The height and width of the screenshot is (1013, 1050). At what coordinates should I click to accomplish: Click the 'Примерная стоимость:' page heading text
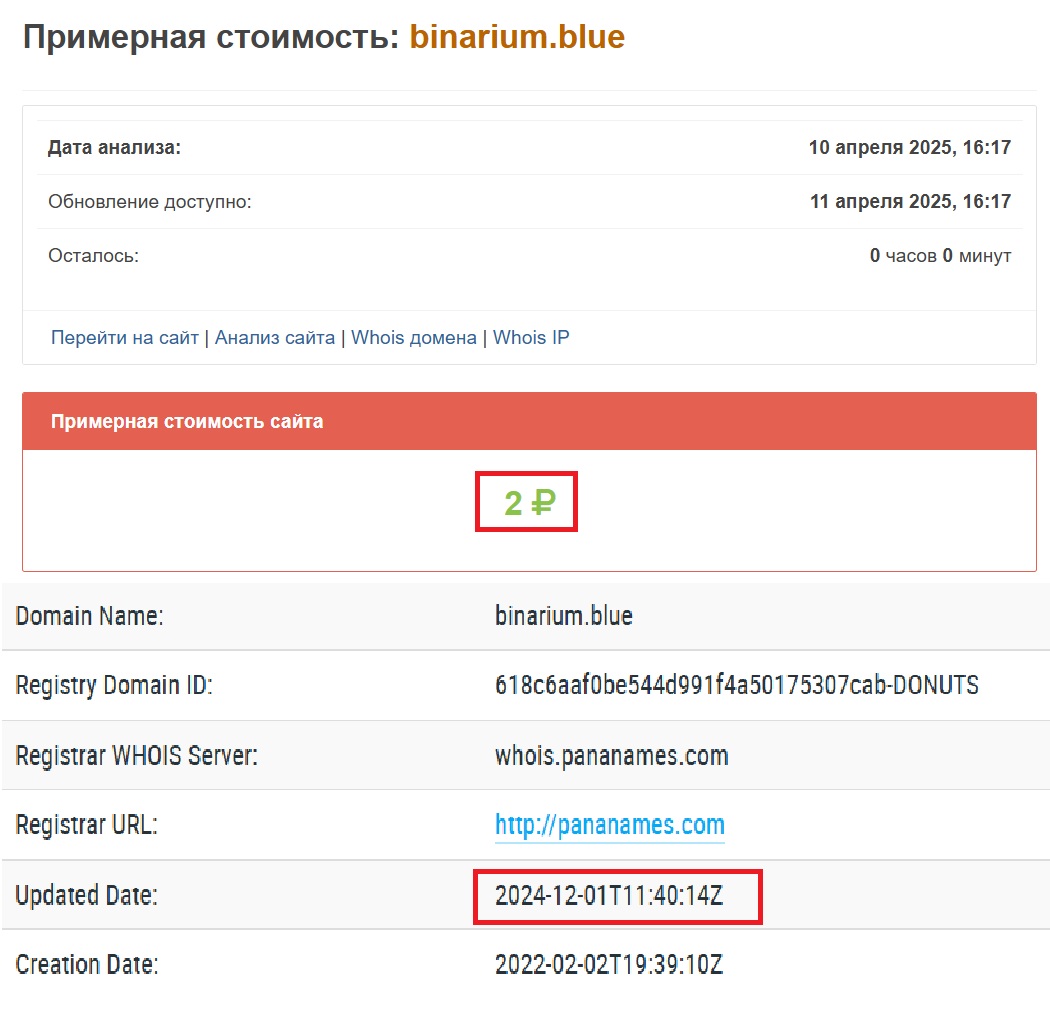click(x=210, y=38)
